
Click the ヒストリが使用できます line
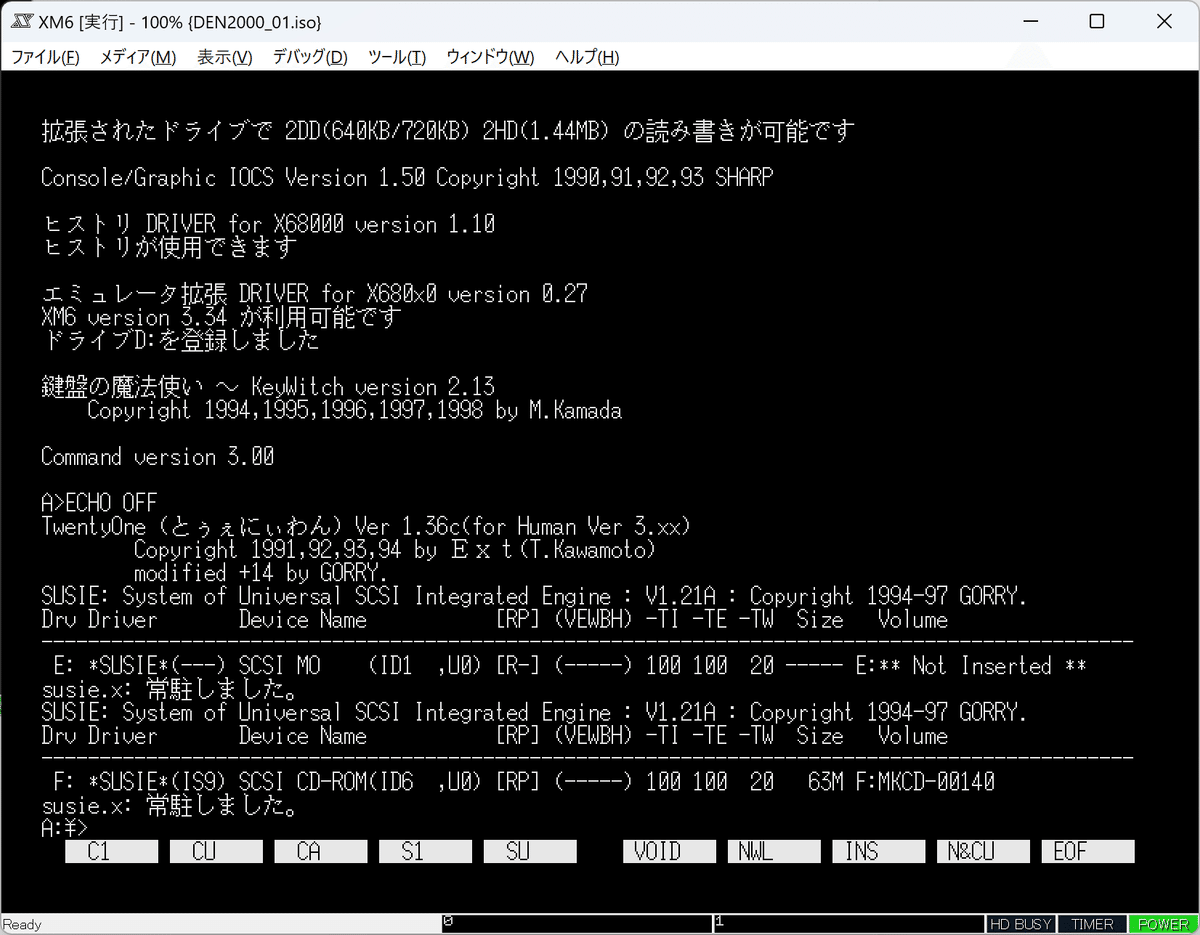coord(169,247)
